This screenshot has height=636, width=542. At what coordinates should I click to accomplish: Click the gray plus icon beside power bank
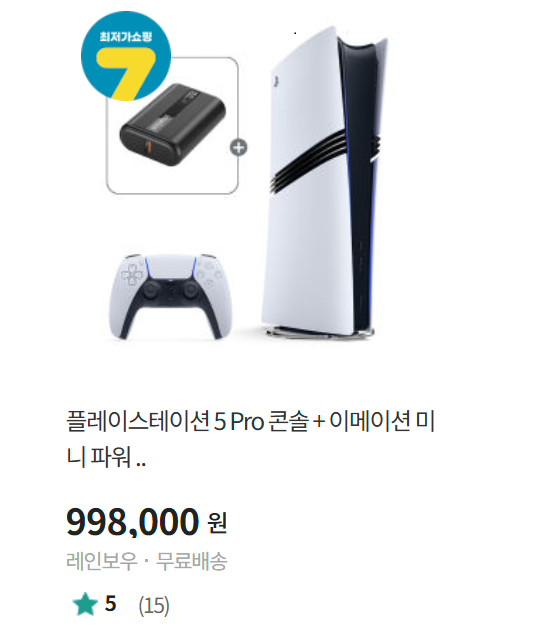(239, 148)
